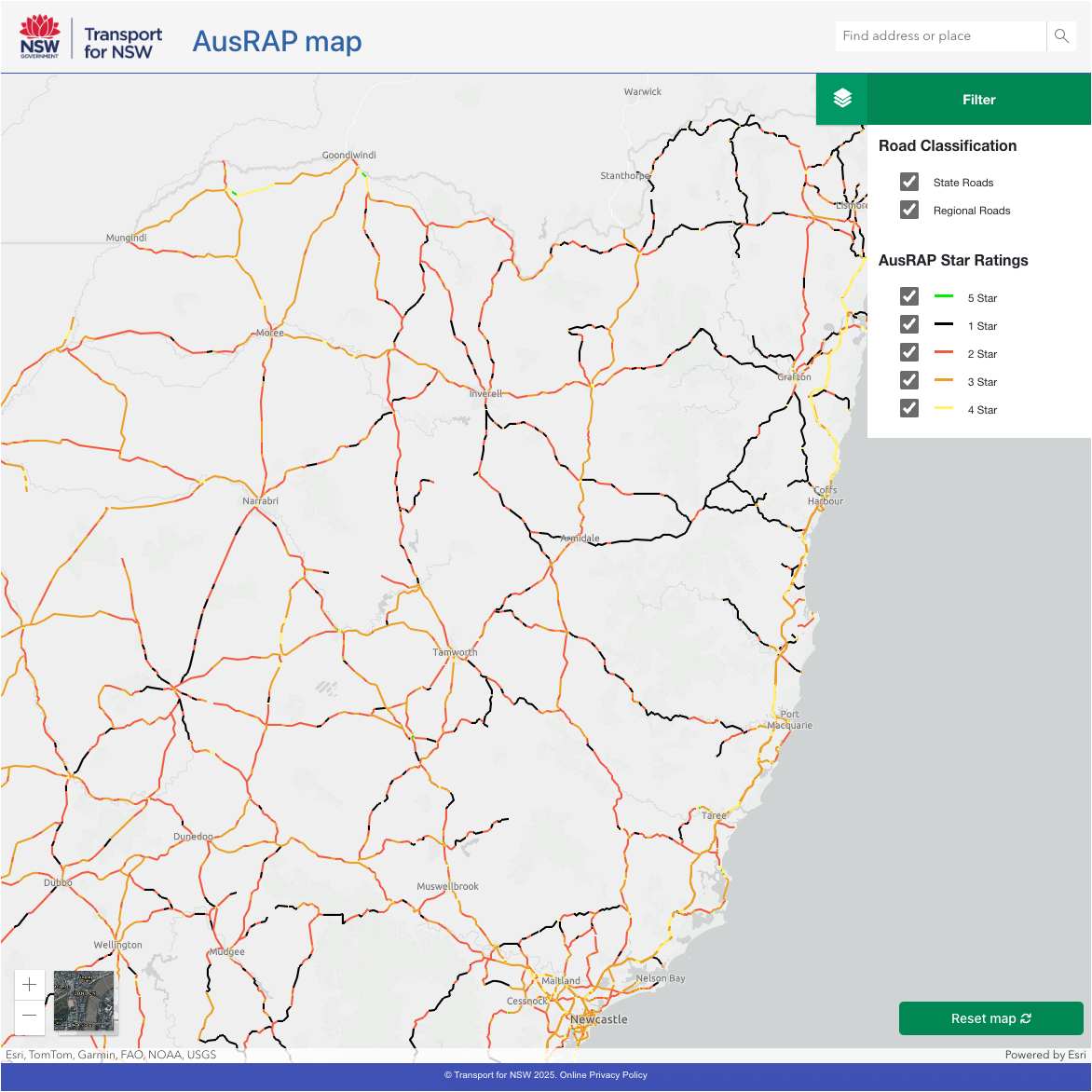The height and width of the screenshot is (1092, 1092).
Task: Uncheck the Regional Roads checkbox
Action: click(909, 210)
